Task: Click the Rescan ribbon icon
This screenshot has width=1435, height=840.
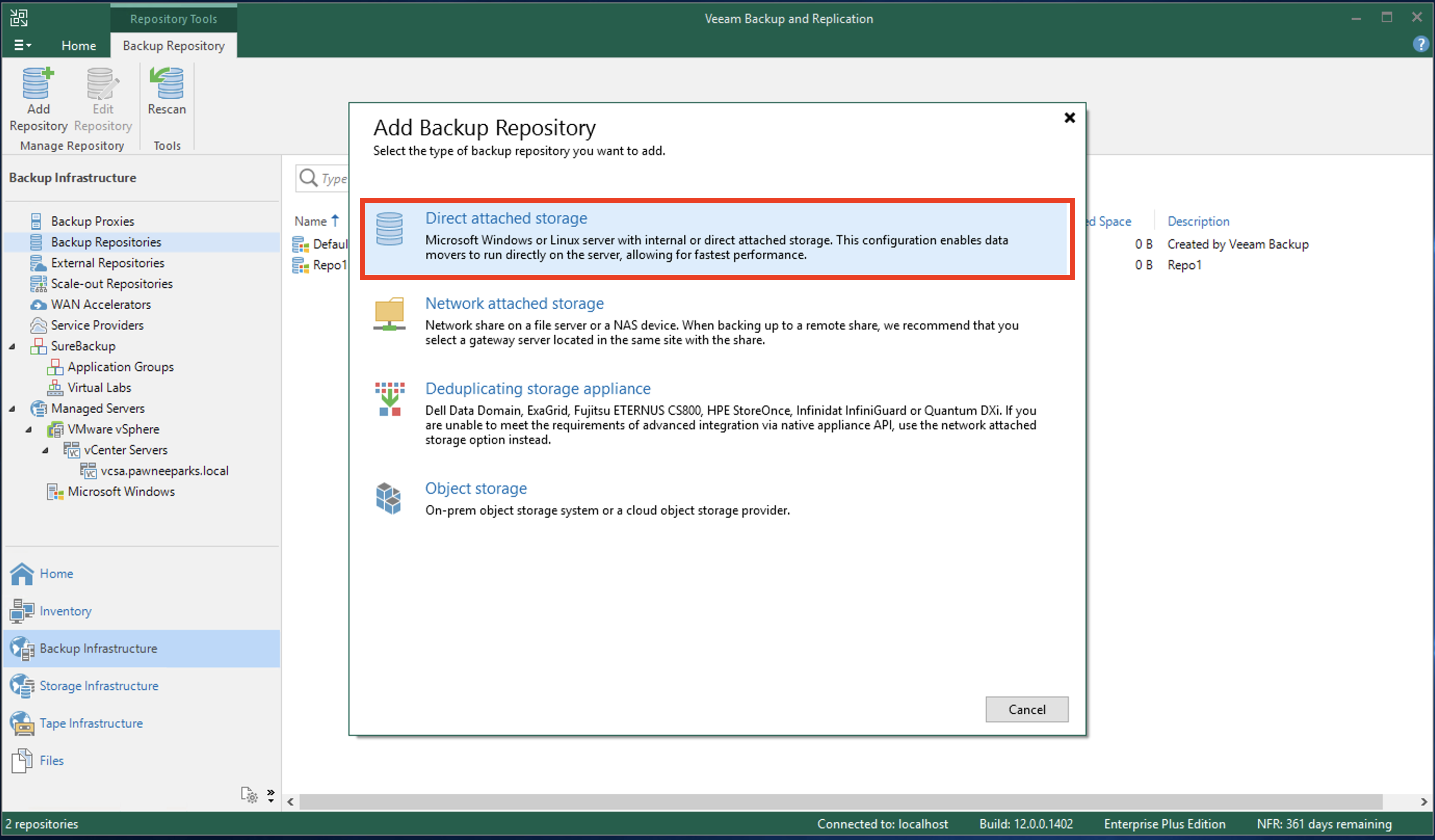Action: point(166,83)
